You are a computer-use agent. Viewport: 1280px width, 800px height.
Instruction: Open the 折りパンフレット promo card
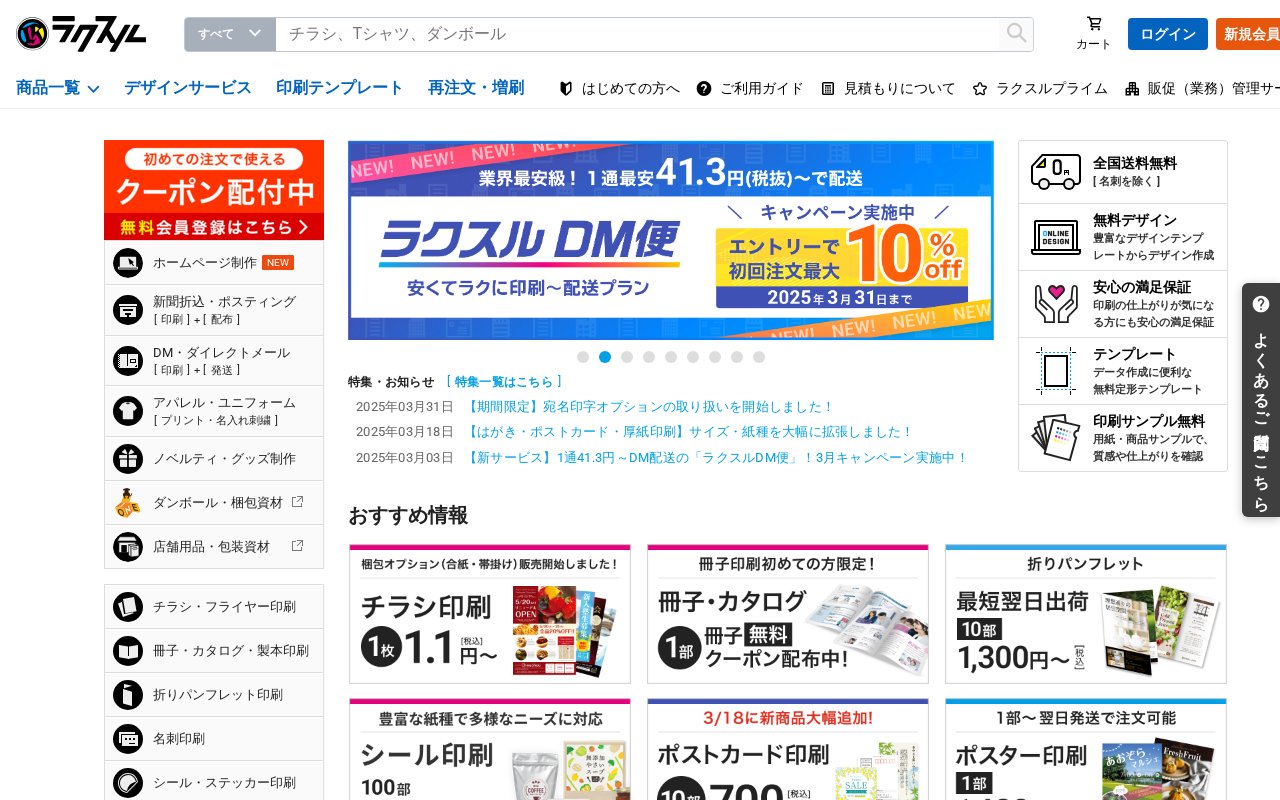pyautogui.click(x=1086, y=614)
